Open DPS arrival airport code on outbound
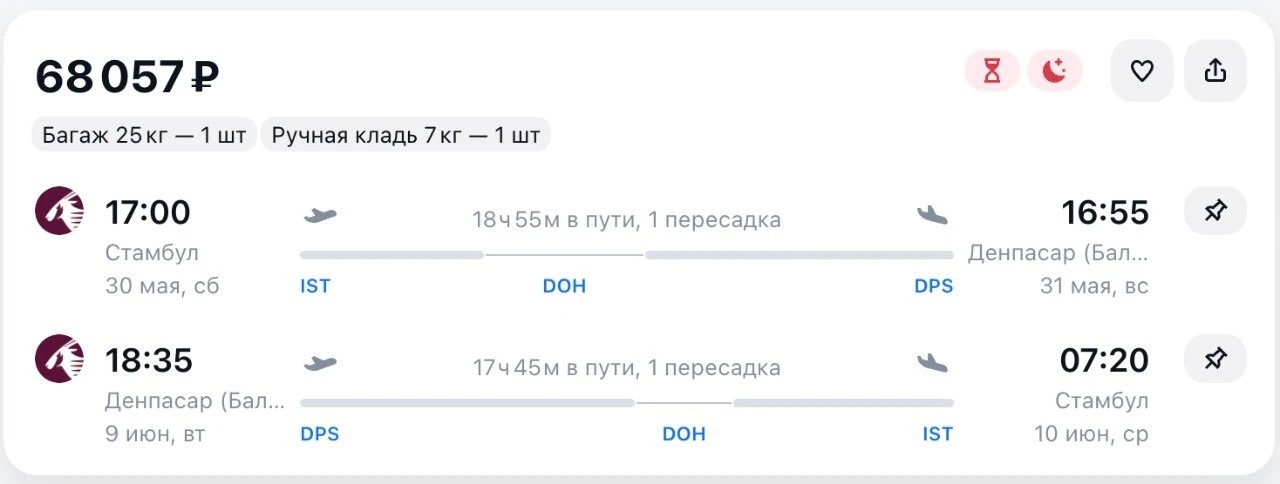The width and height of the screenshot is (1280, 484). point(933,286)
